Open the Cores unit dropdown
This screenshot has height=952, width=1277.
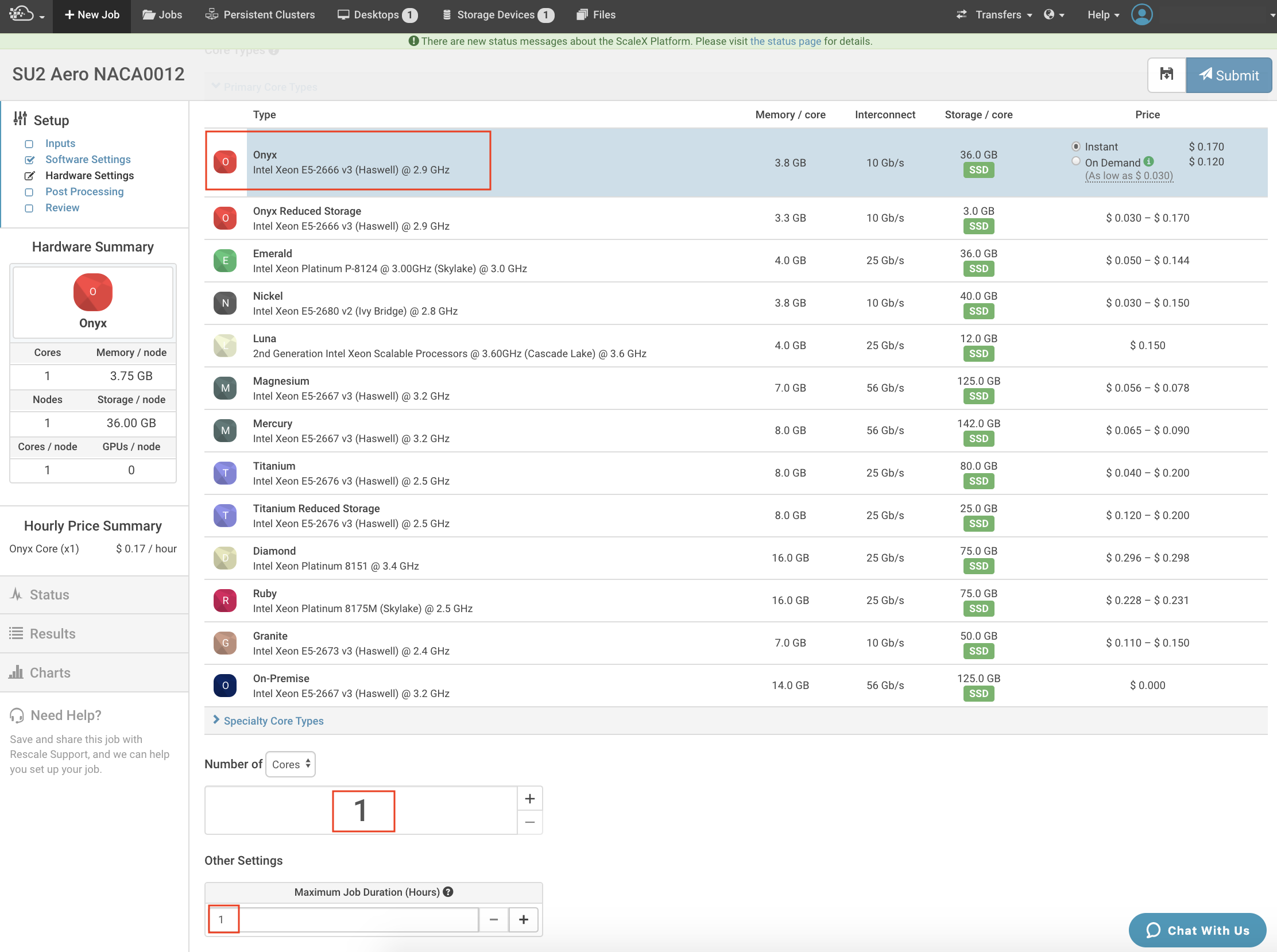(291, 764)
